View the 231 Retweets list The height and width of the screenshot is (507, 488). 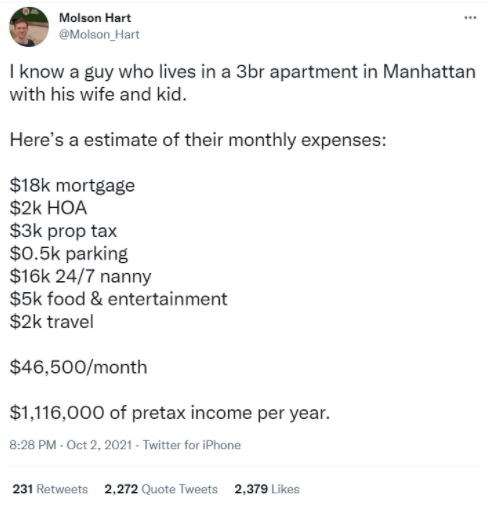coord(50,489)
